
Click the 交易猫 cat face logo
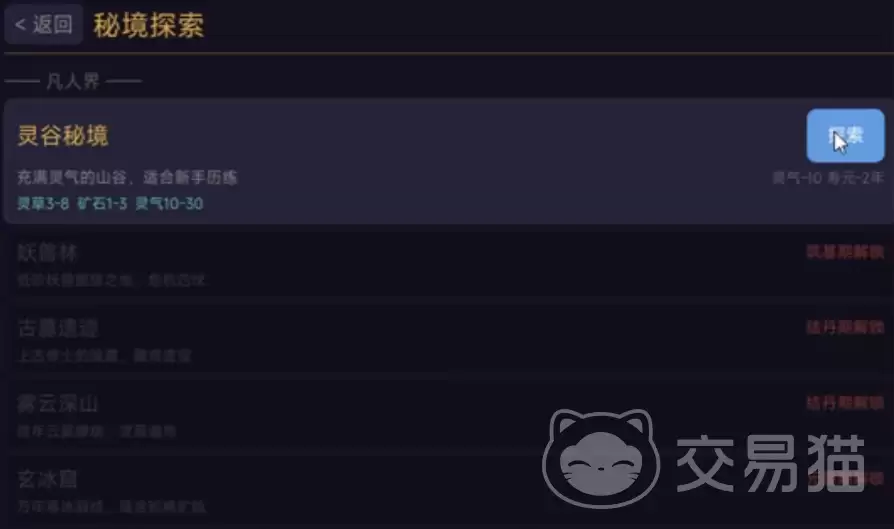(601, 458)
